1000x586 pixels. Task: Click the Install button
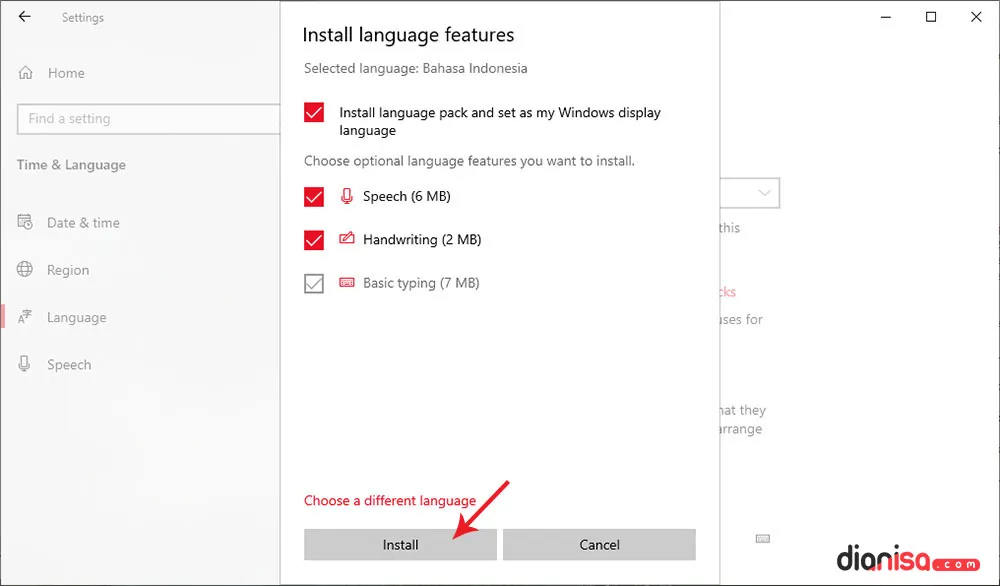coord(400,544)
